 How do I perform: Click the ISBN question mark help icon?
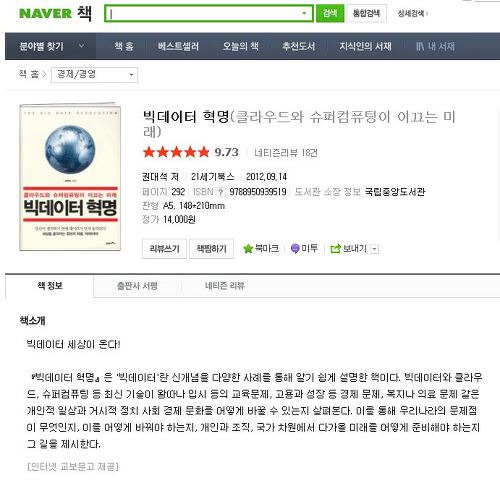pyautogui.click(x=220, y=192)
